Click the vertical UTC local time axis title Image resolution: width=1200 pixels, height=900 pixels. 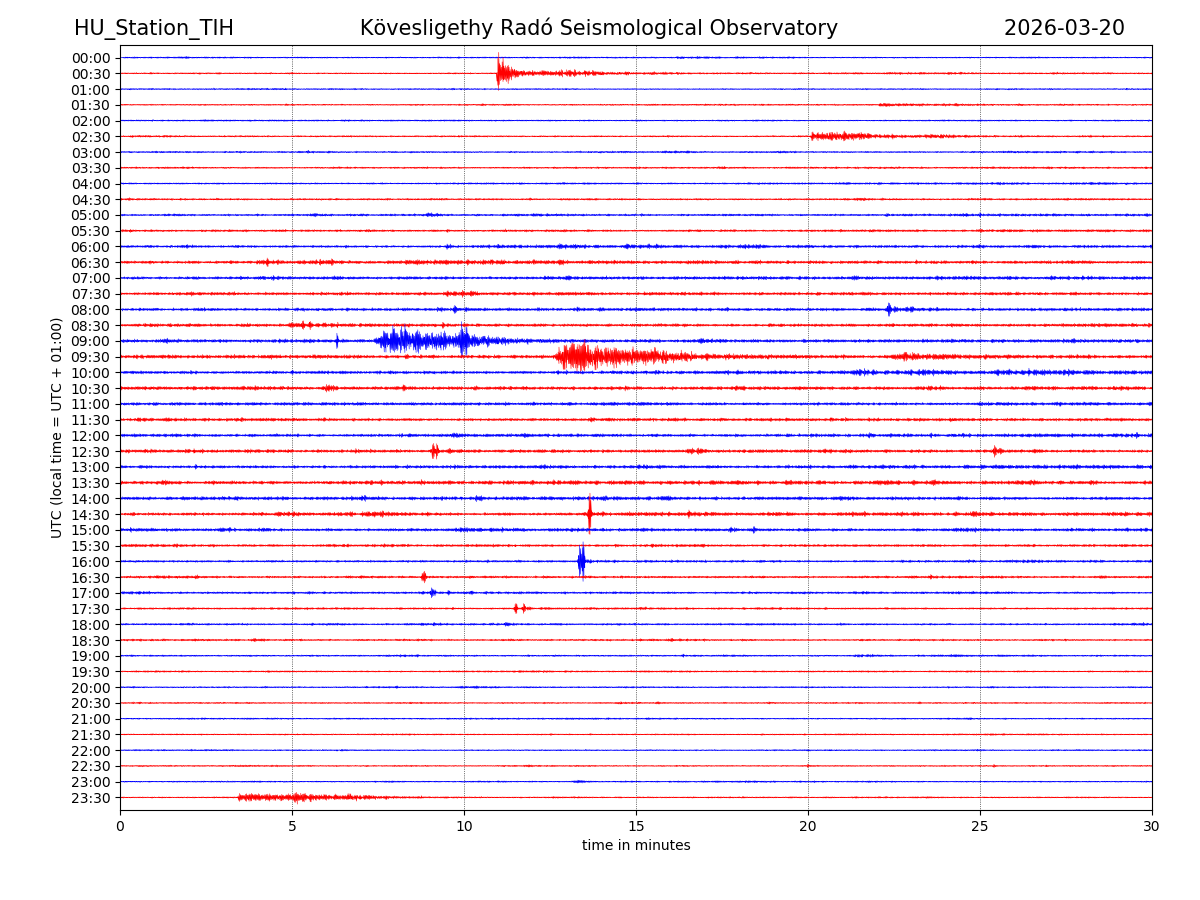tap(57, 427)
